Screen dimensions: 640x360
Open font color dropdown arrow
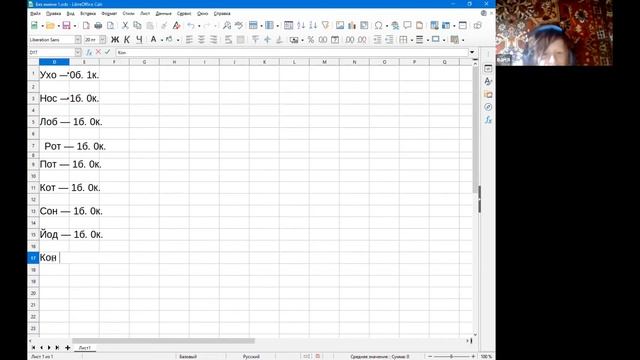click(162, 40)
